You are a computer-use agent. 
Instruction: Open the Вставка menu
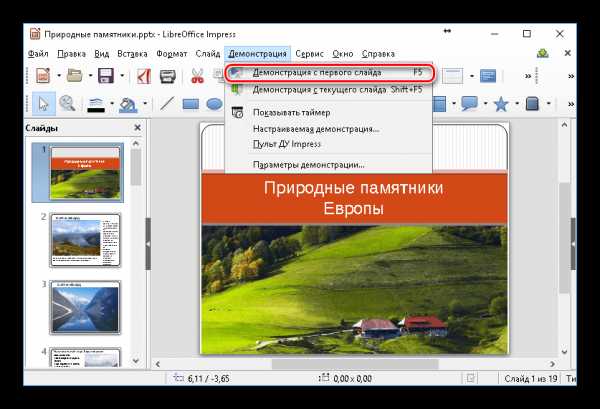132,54
